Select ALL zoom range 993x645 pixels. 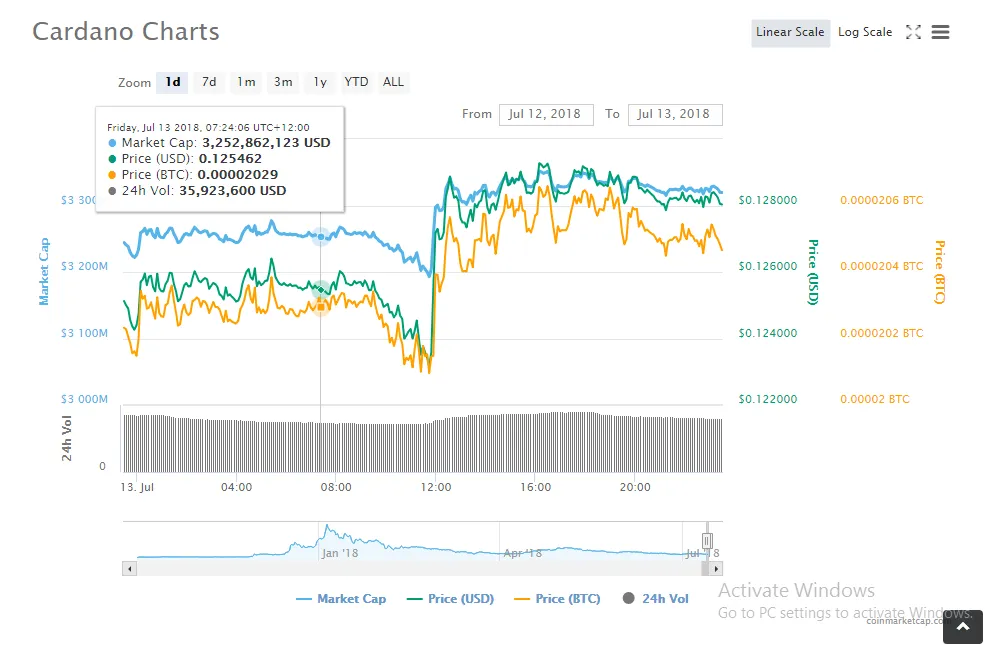[x=393, y=82]
